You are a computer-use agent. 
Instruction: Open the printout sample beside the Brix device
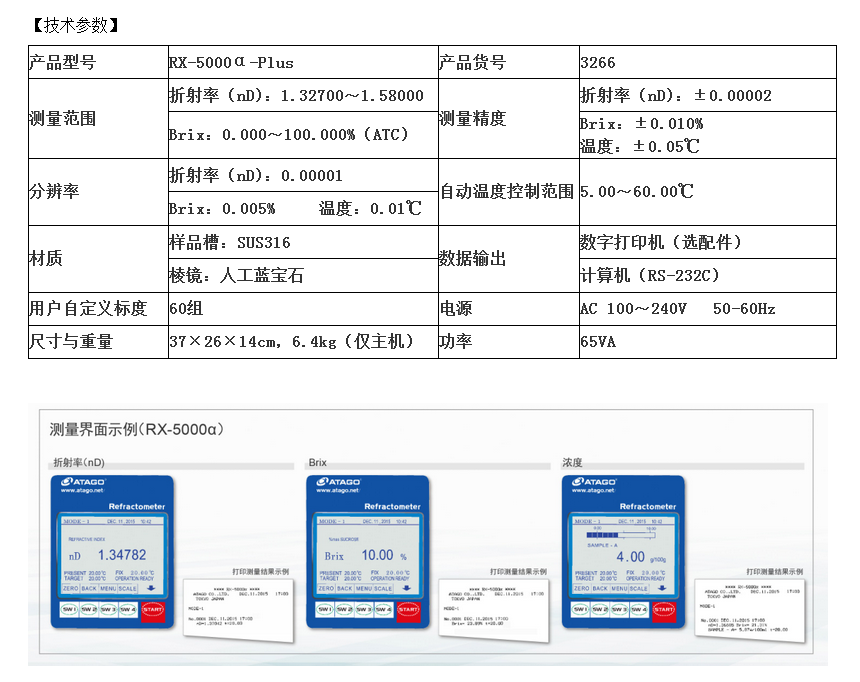pyautogui.click(x=494, y=610)
